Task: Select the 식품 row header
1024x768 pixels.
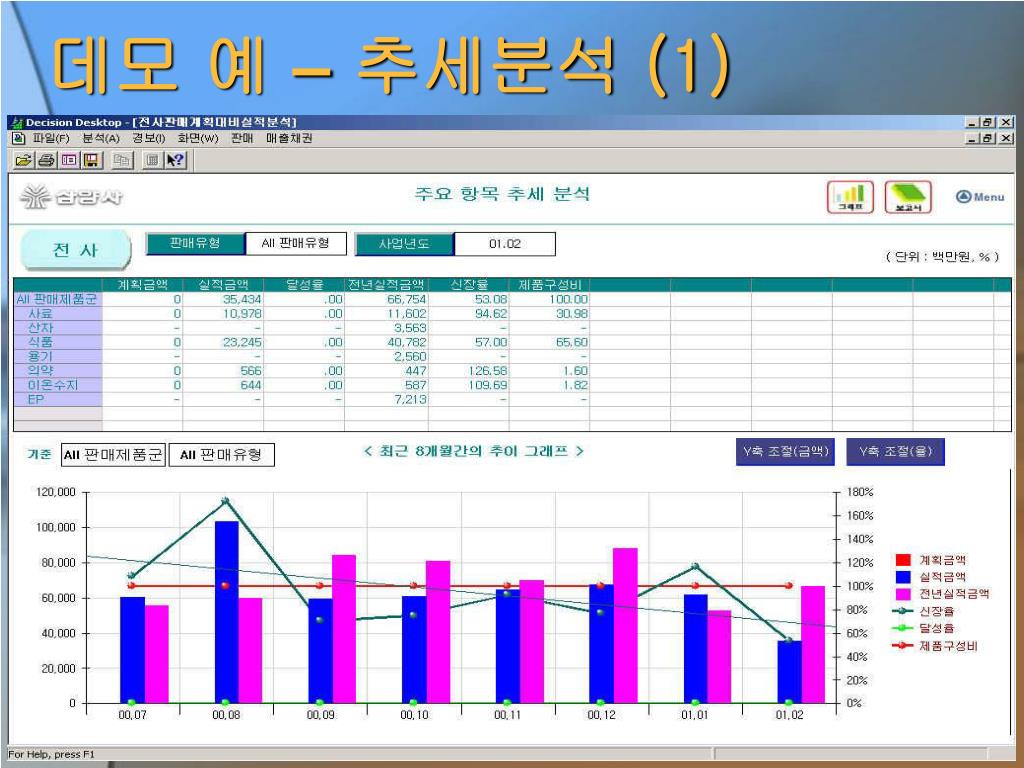Action: (x=58, y=342)
